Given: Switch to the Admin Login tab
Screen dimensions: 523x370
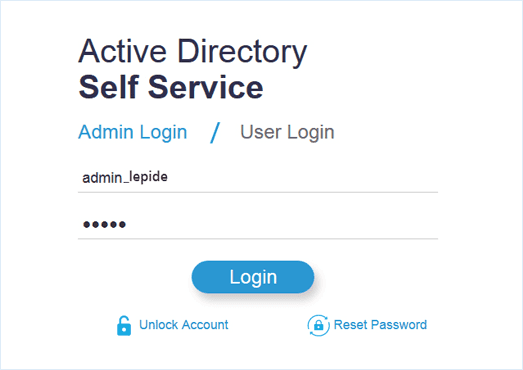Looking at the screenshot, I should [132, 132].
